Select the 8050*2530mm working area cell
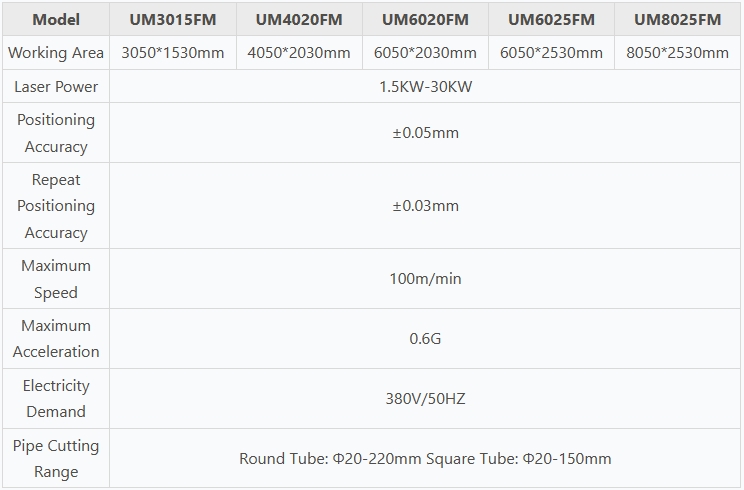 [x=677, y=53]
